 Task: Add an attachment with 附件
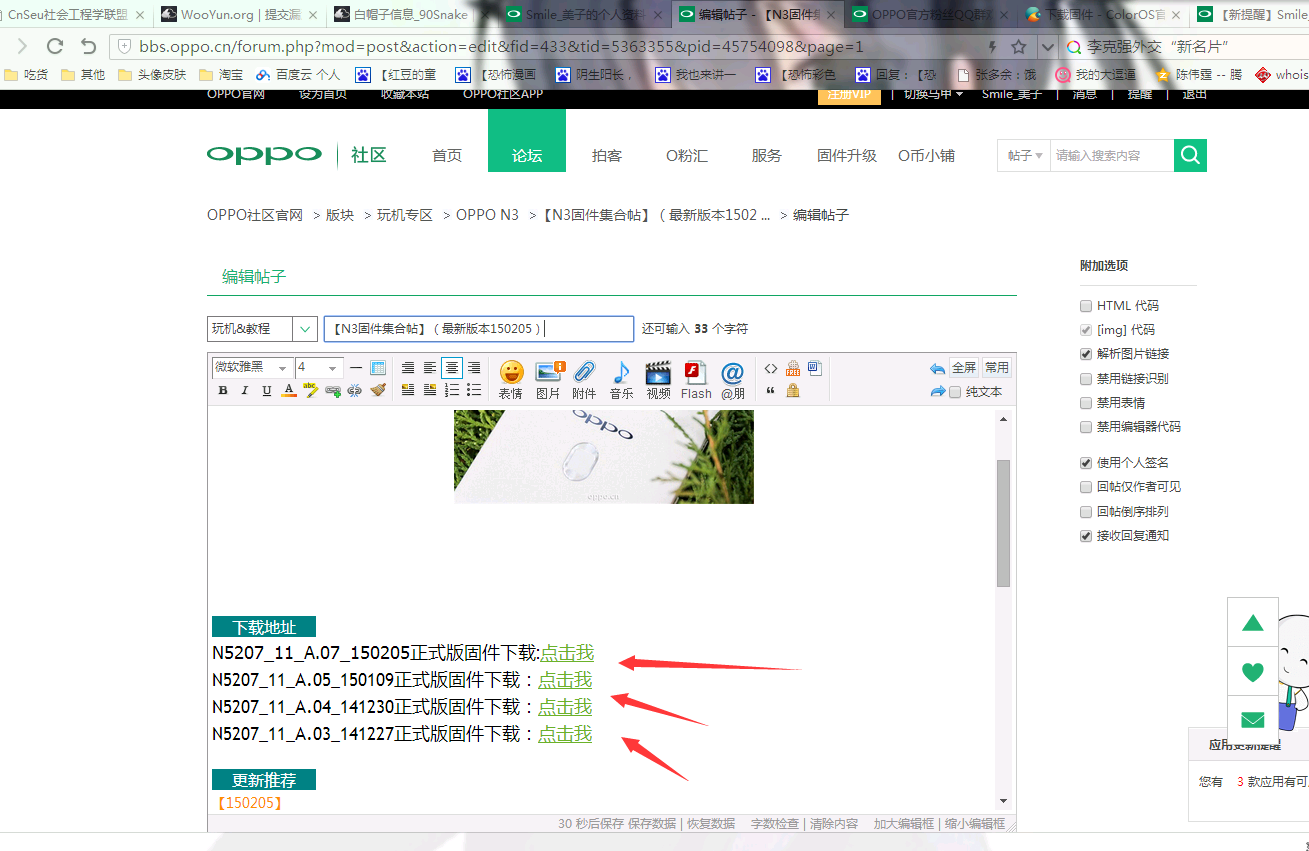click(584, 380)
